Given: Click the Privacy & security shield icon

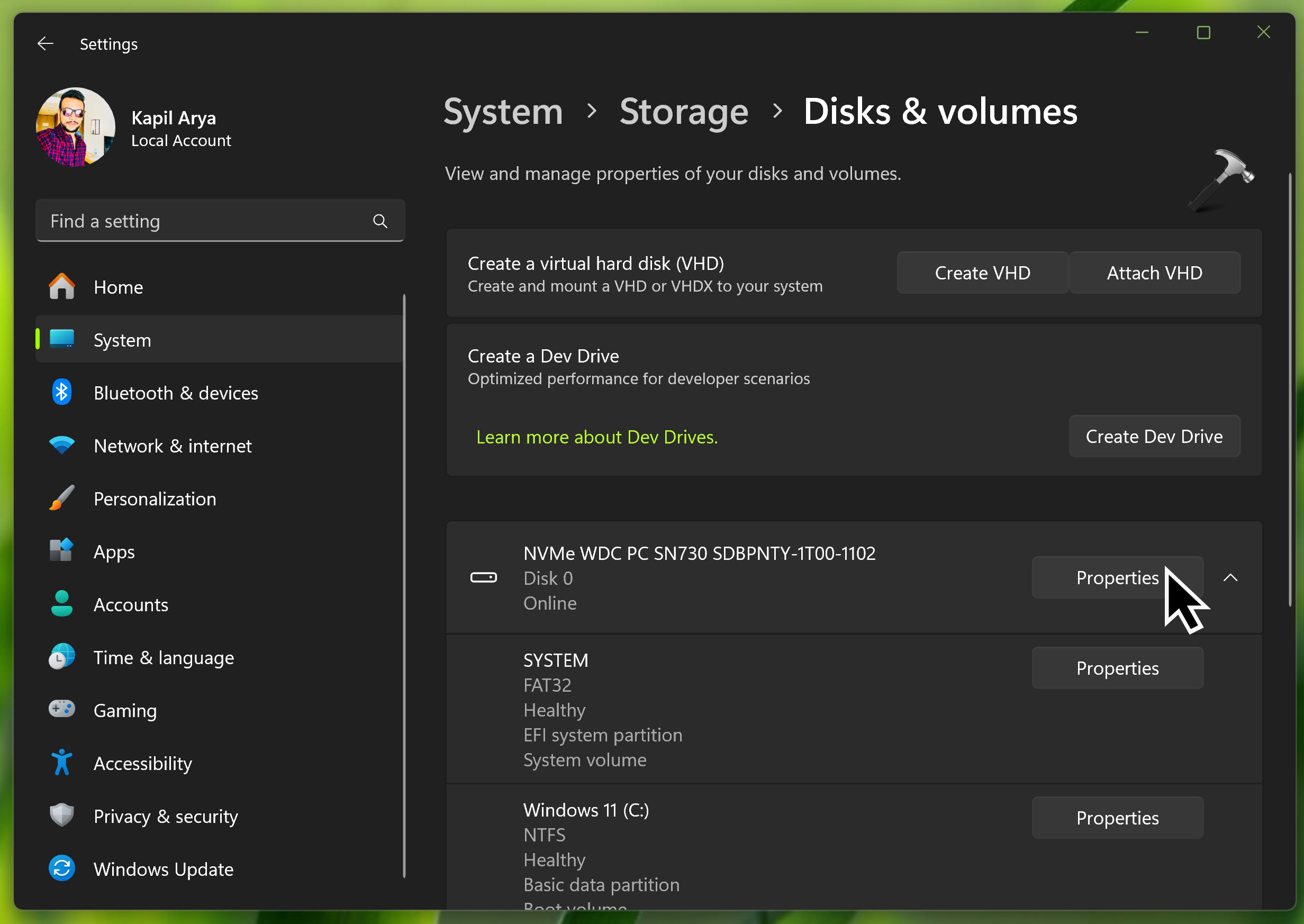Looking at the screenshot, I should pos(61,816).
